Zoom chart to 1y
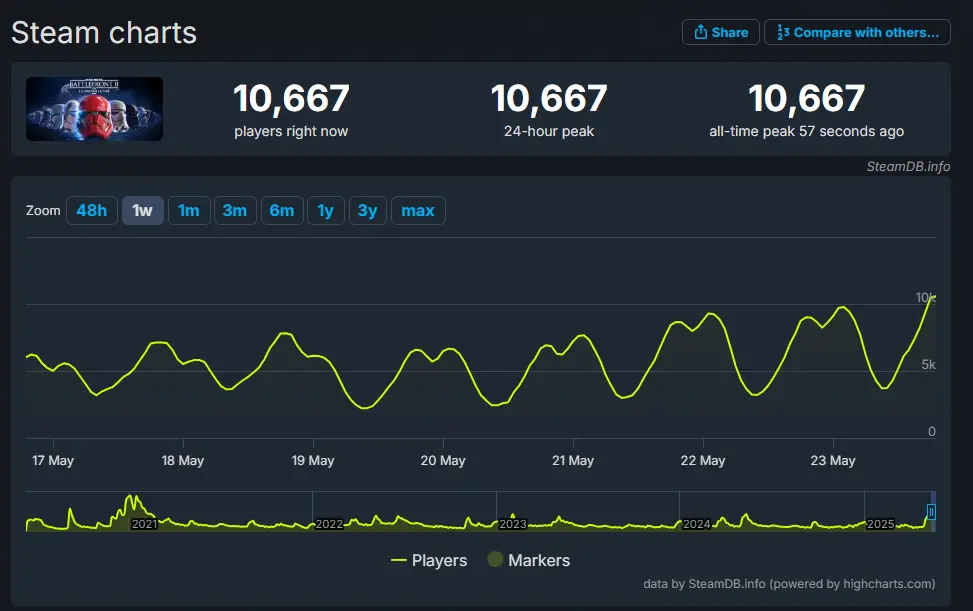973x611 pixels. [x=326, y=210]
